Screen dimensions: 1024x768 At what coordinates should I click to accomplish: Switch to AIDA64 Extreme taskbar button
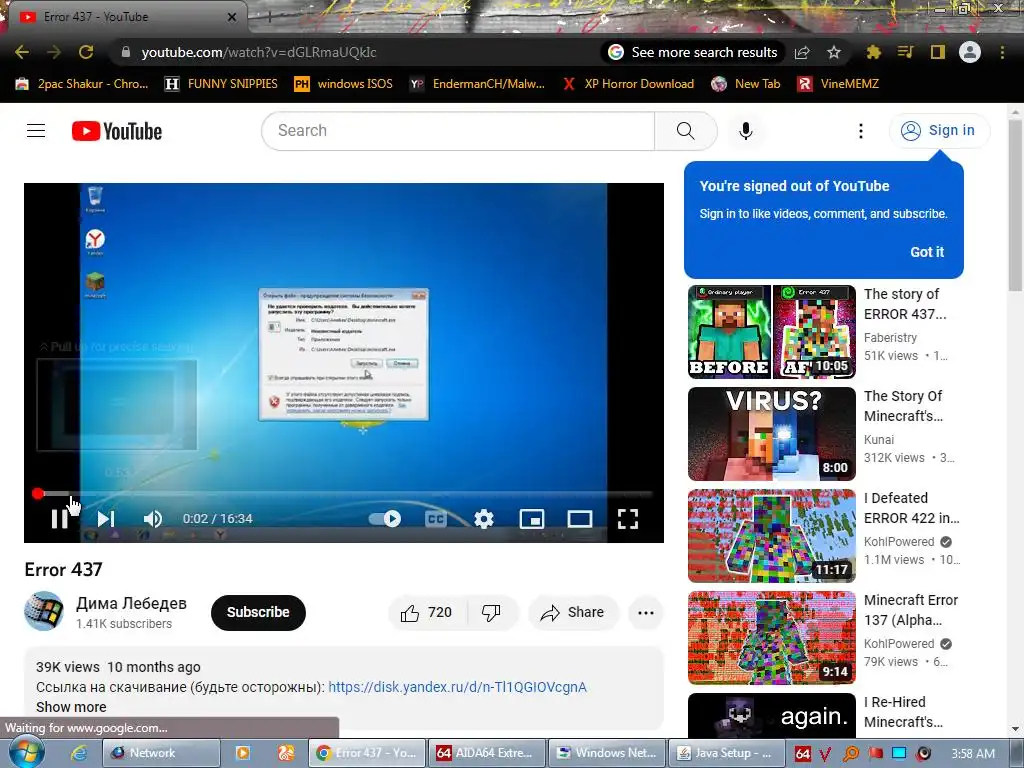[x=487, y=753]
